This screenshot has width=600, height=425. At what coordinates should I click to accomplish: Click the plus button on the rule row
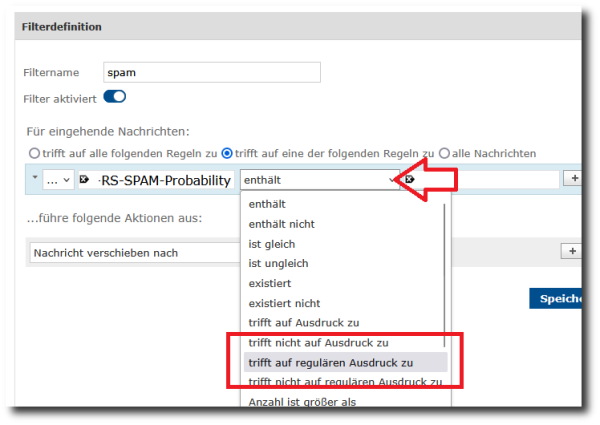574,179
